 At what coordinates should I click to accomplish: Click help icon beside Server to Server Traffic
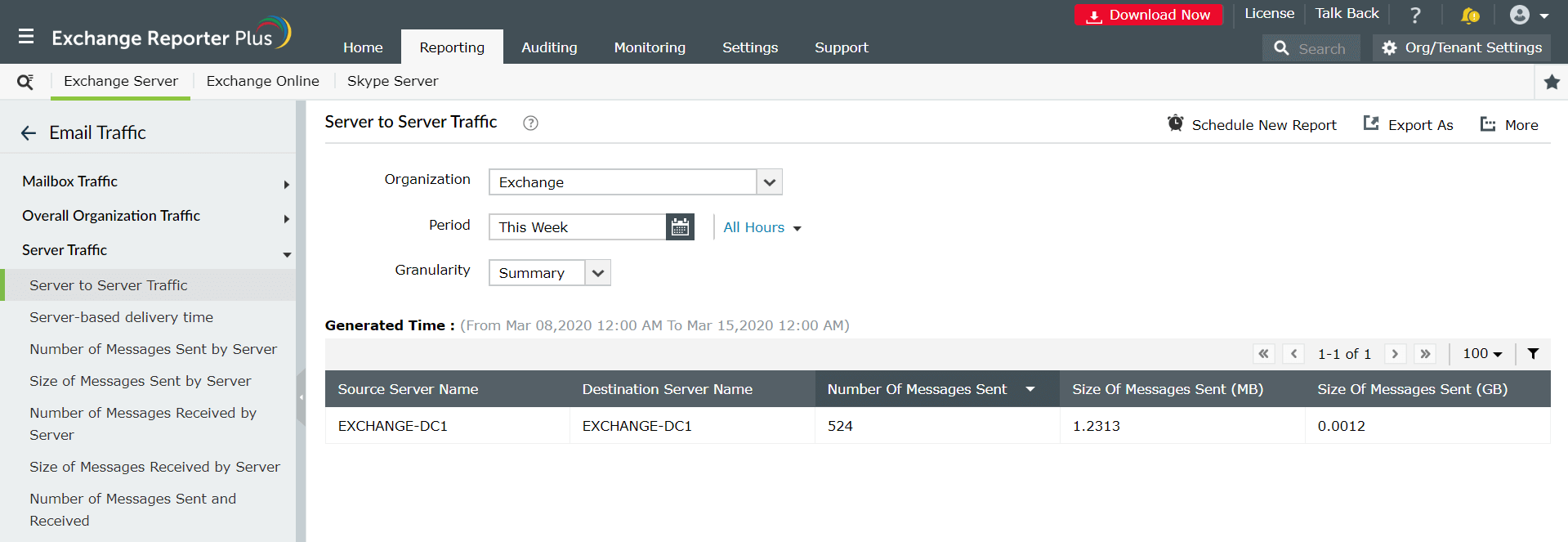pyautogui.click(x=530, y=123)
